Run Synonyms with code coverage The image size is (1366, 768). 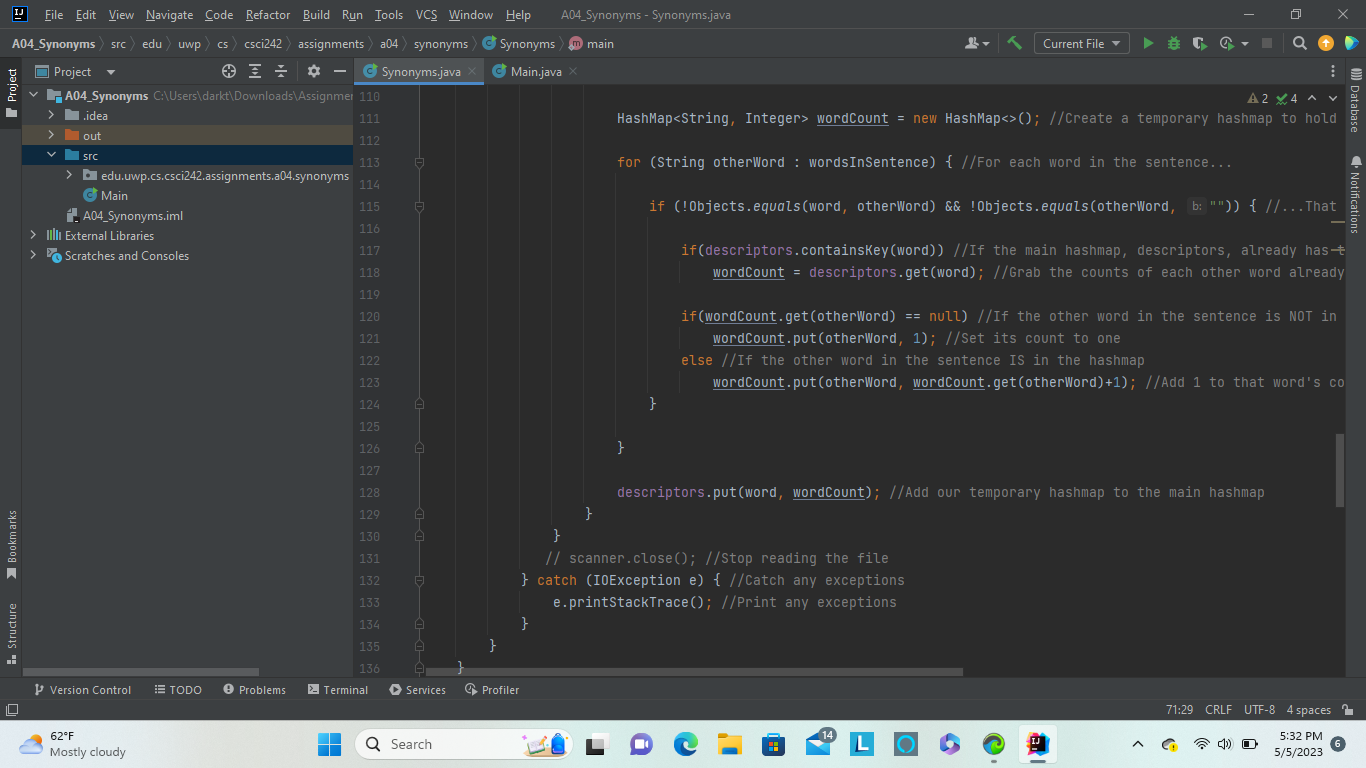pyautogui.click(x=1197, y=43)
